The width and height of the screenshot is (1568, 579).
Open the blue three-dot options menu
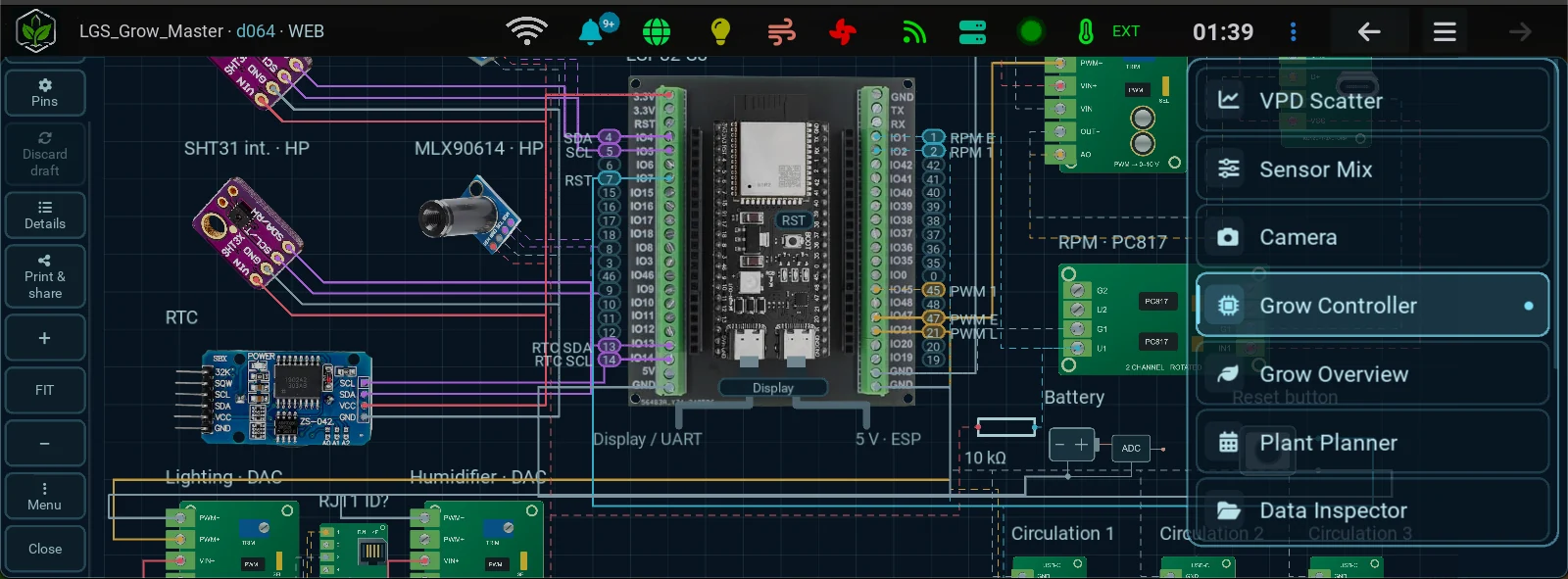click(1294, 31)
